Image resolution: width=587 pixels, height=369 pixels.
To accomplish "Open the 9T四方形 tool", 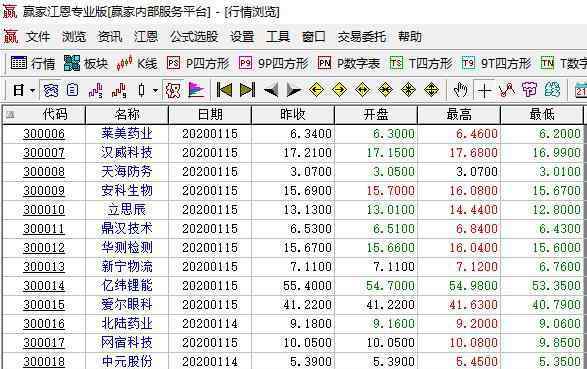I will 496,63.
